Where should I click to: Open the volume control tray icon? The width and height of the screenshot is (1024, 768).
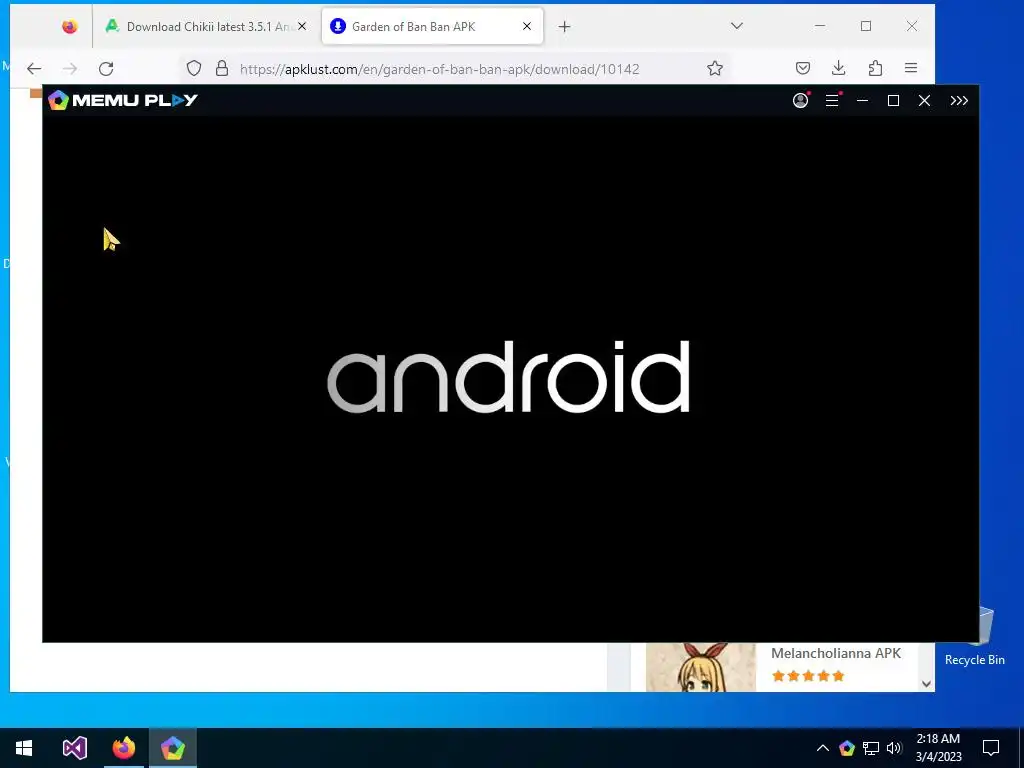[x=894, y=748]
